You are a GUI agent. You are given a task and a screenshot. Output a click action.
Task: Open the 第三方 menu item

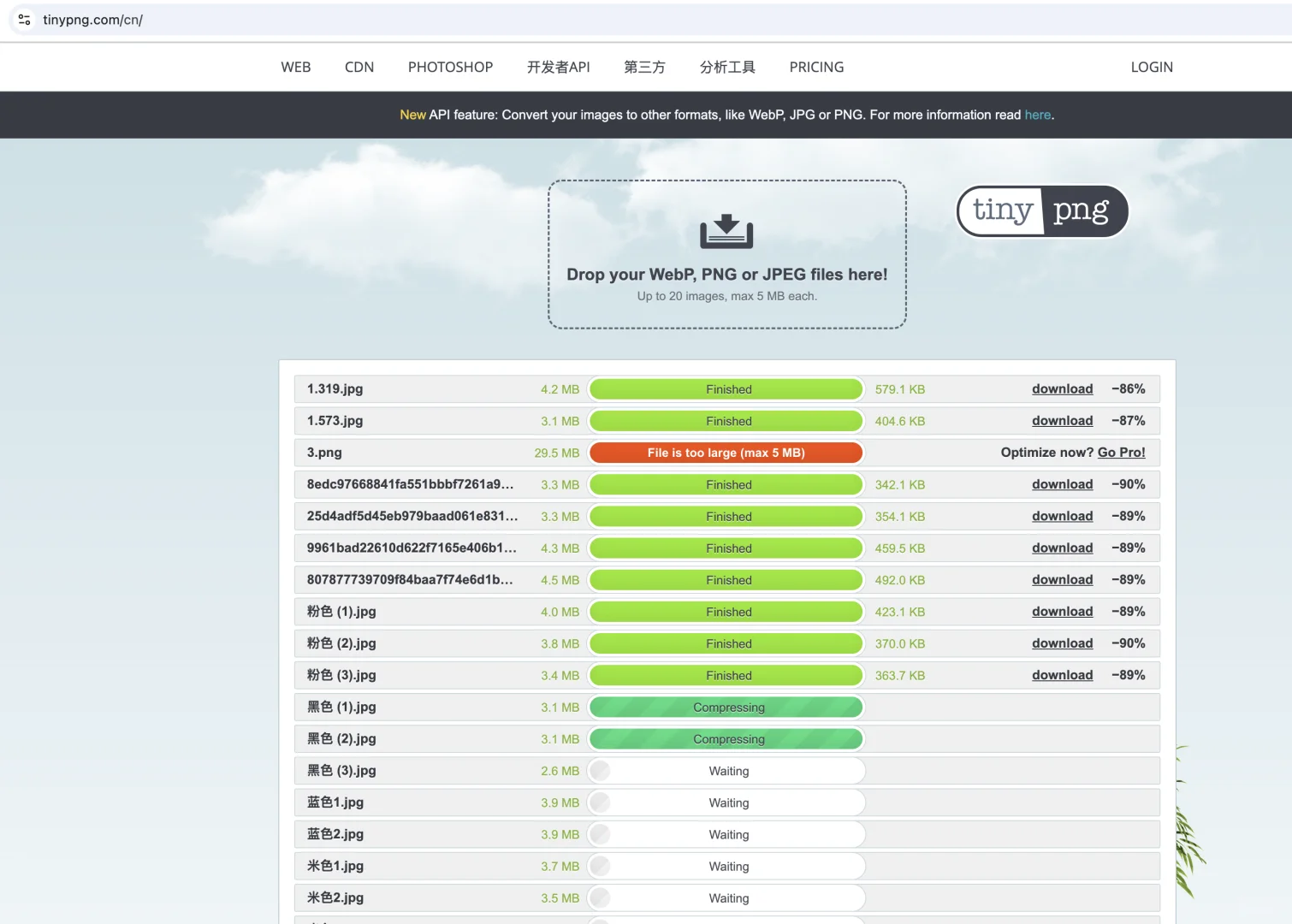(644, 67)
